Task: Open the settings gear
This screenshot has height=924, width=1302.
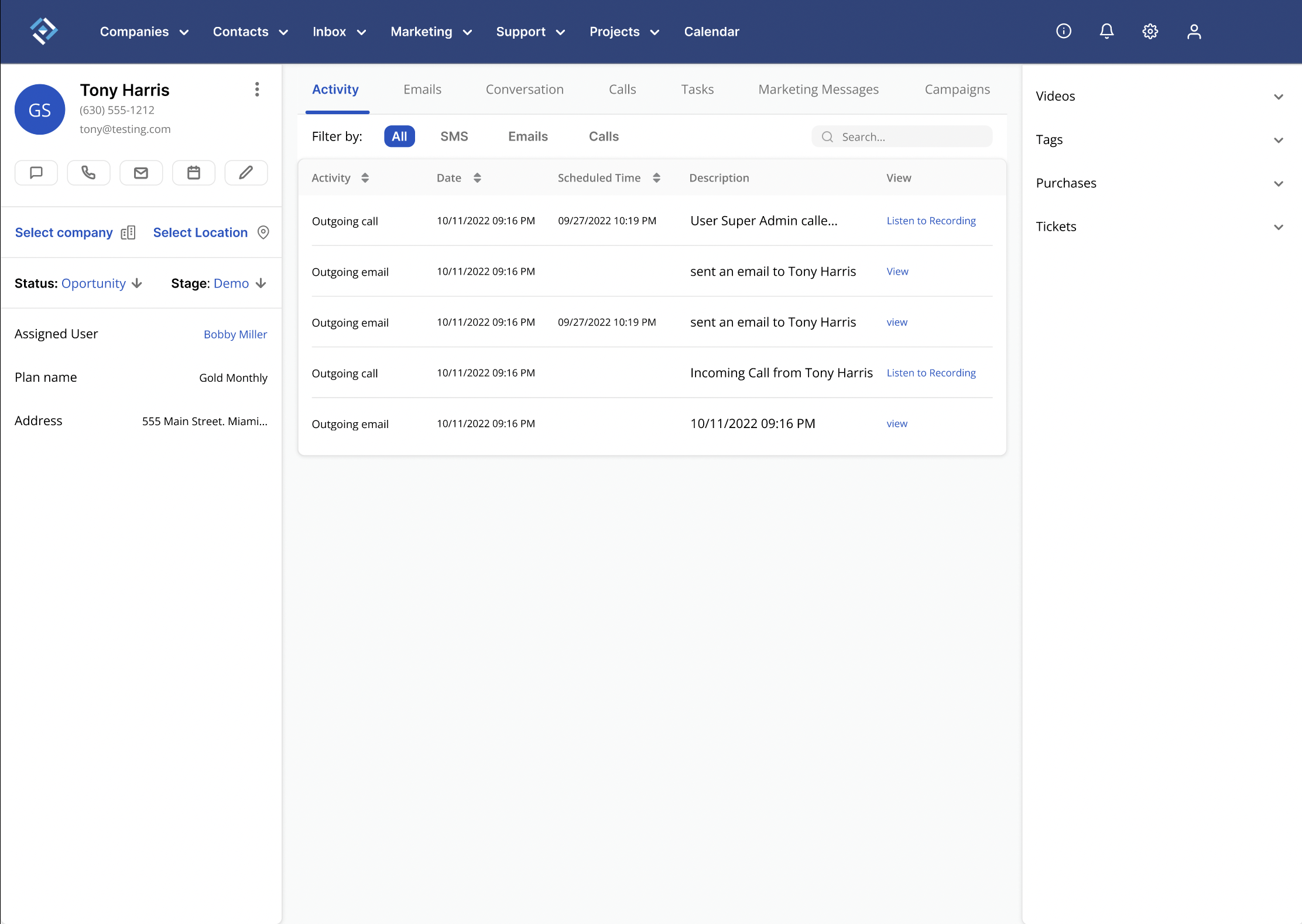Action: pos(1150,31)
